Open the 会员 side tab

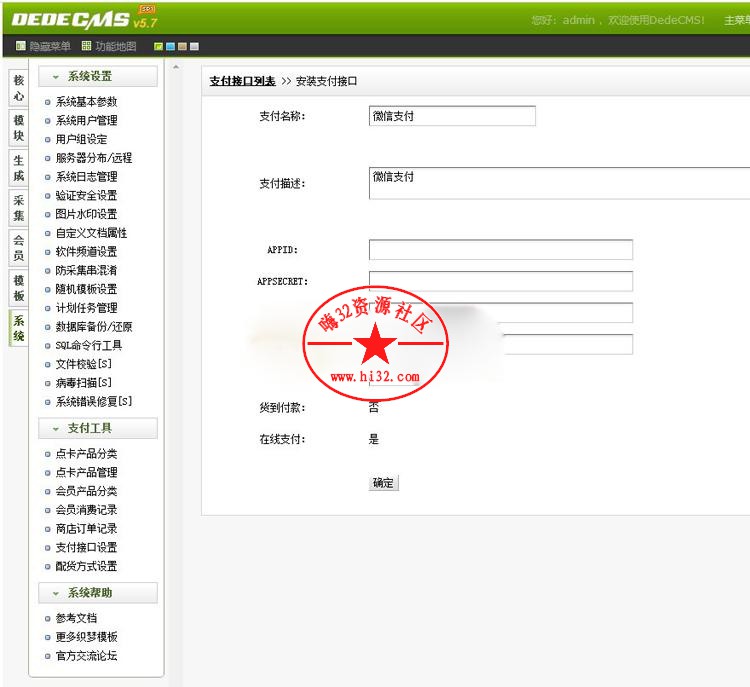pos(18,248)
